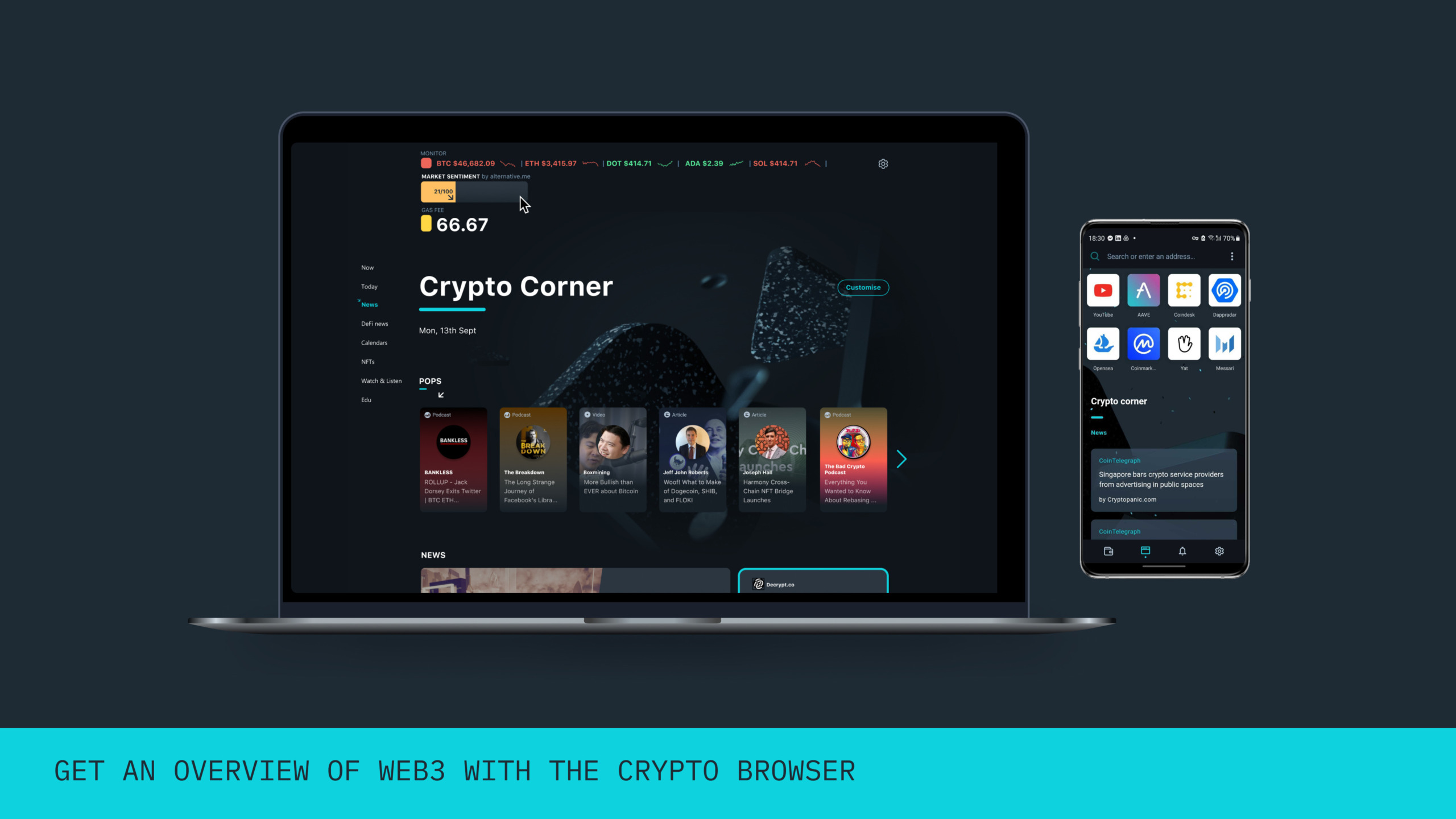Open the AAVE app icon

1143,290
